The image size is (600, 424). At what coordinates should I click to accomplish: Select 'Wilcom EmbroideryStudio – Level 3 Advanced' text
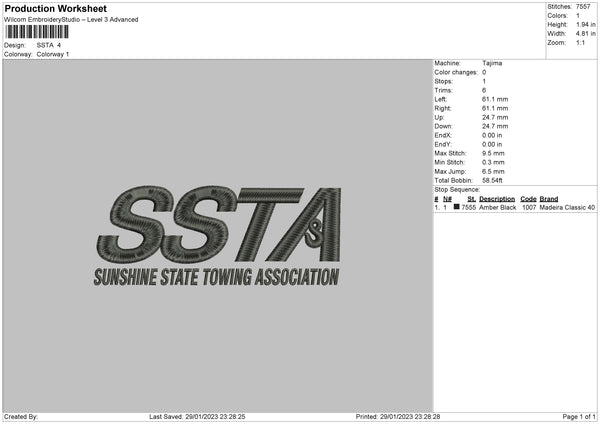click(71, 20)
